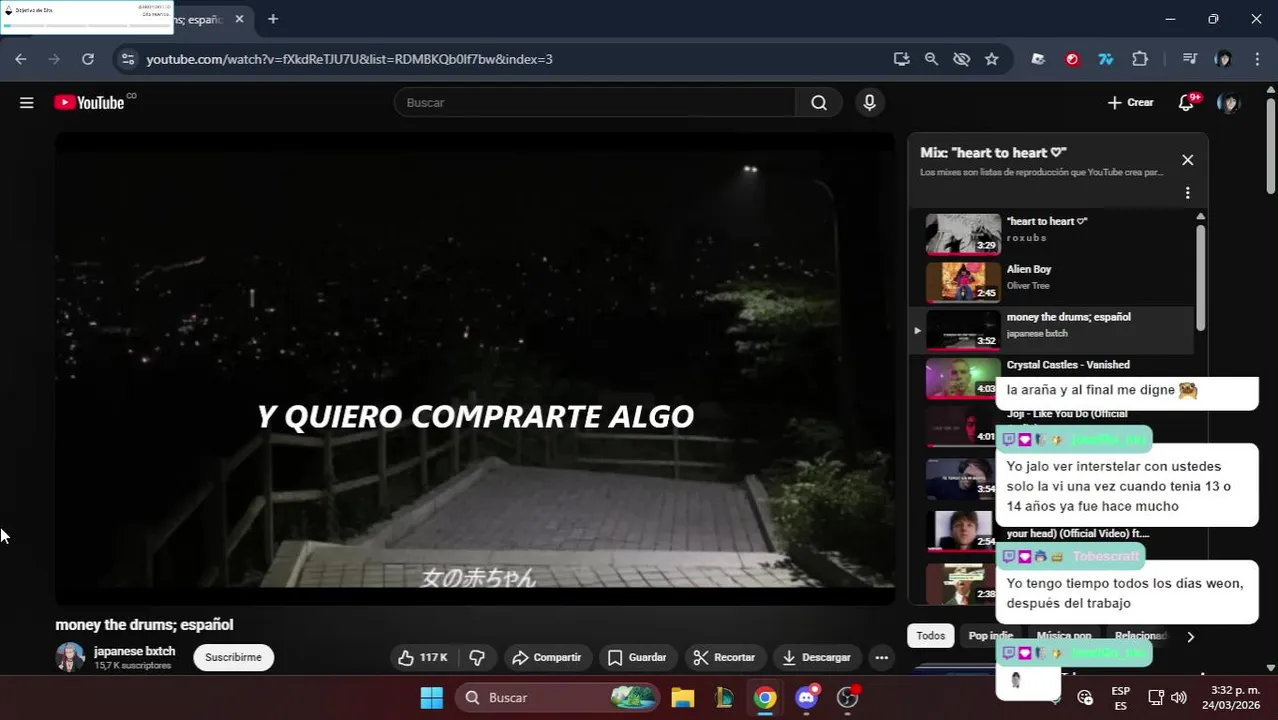Screen dimensions: 1278x720
Task: Subscribe with the Suscribirme button
Action: [x=233, y=657]
